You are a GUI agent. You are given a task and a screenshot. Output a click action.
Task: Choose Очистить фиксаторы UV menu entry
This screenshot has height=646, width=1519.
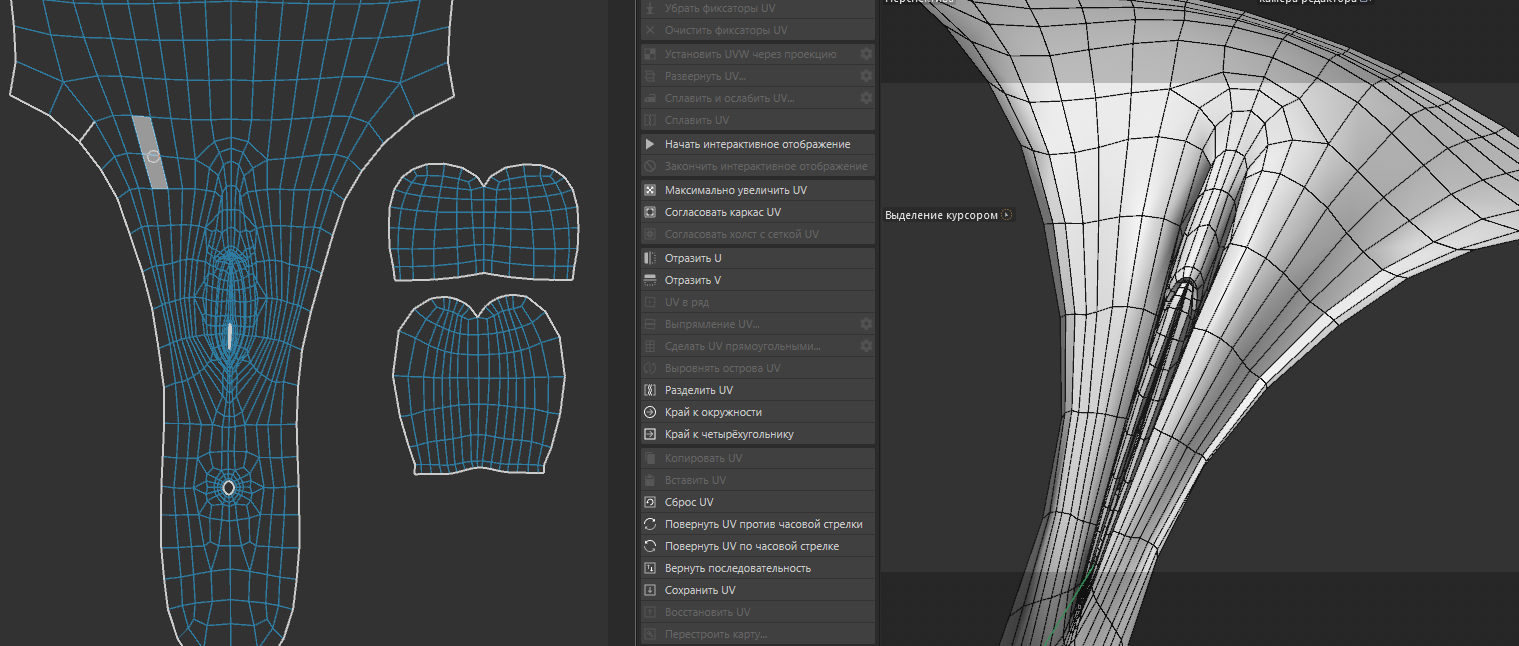click(x=758, y=30)
